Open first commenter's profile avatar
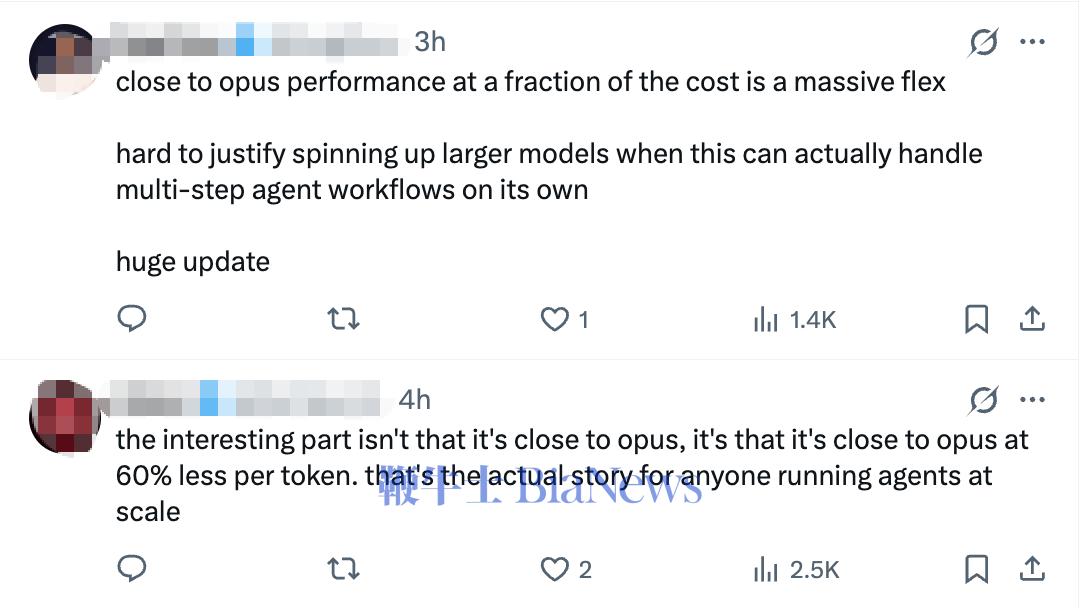The height and width of the screenshot is (608, 1080). tap(65, 59)
